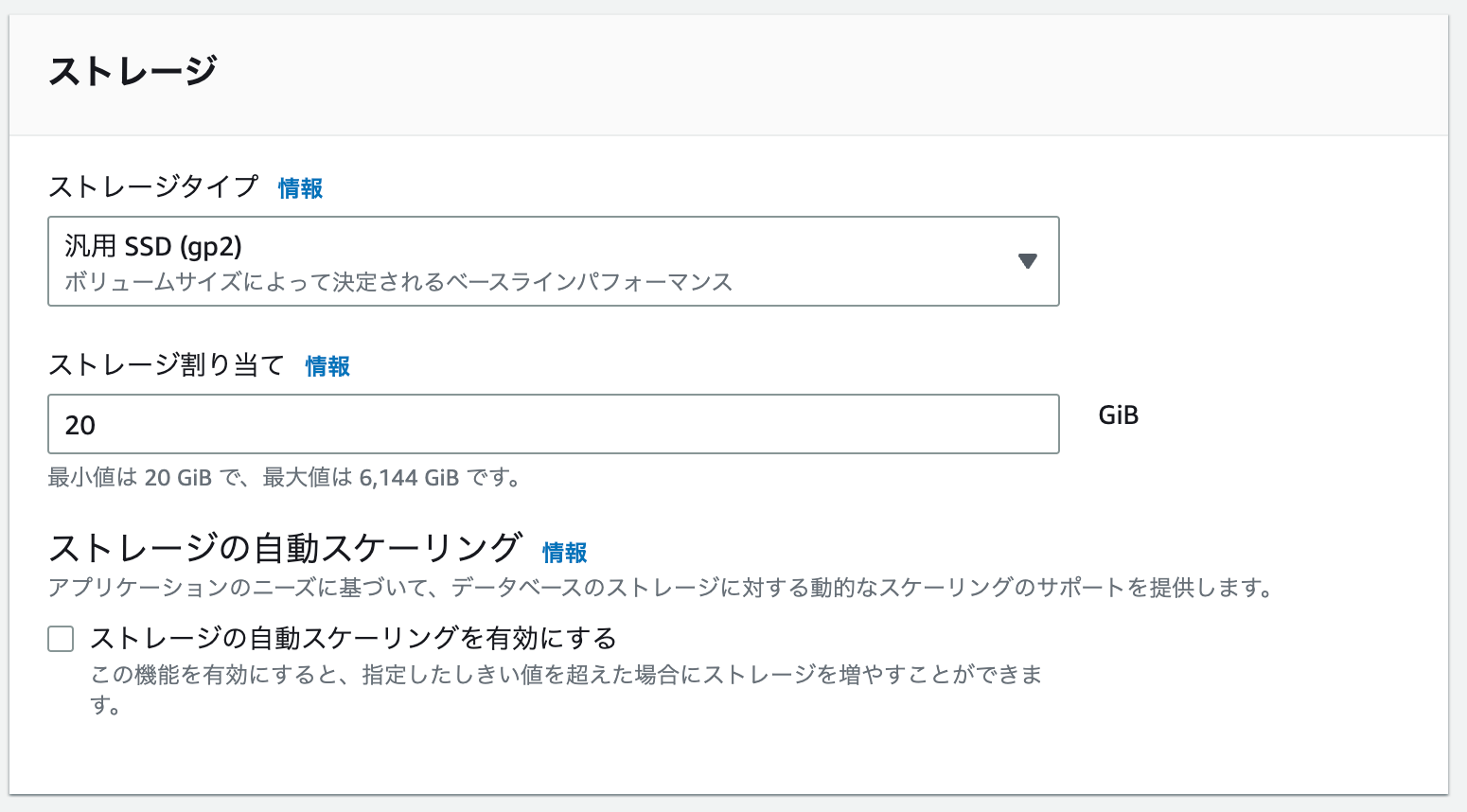
Task: Click the storage allocation input field
Action: [x=553, y=424]
